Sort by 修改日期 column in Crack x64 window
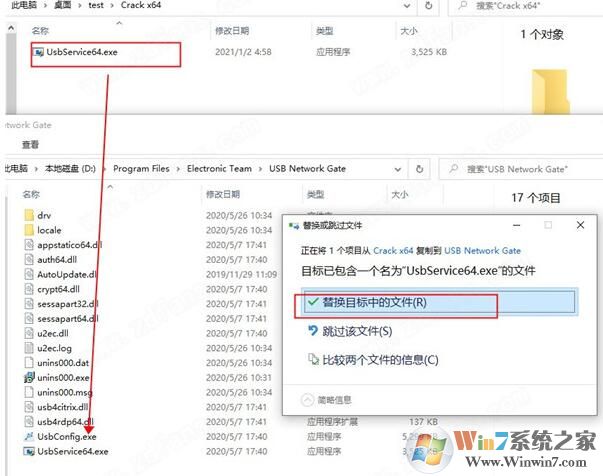This screenshot has height=476, width=603. click(232, 31)
